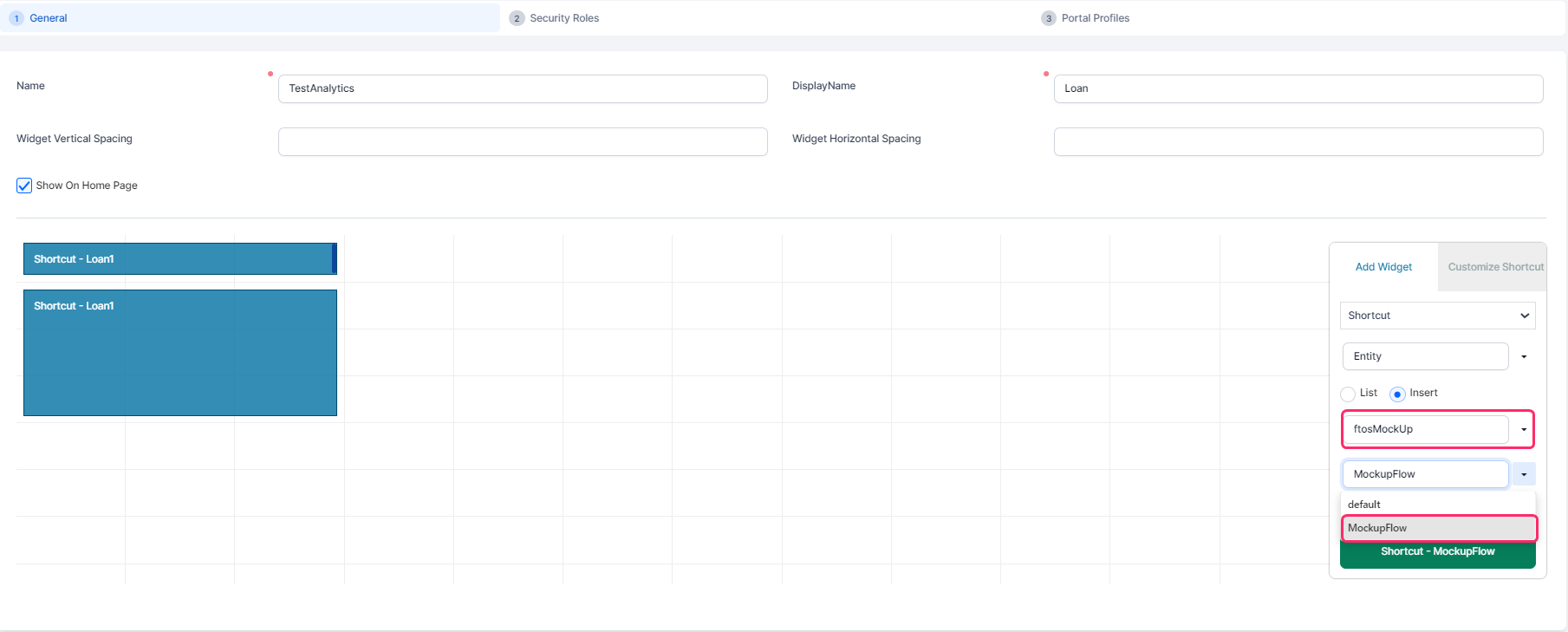Focus the DisplayName field containing Loan
Viewport: 1568px width, 632px height.
pos(1298,88)
